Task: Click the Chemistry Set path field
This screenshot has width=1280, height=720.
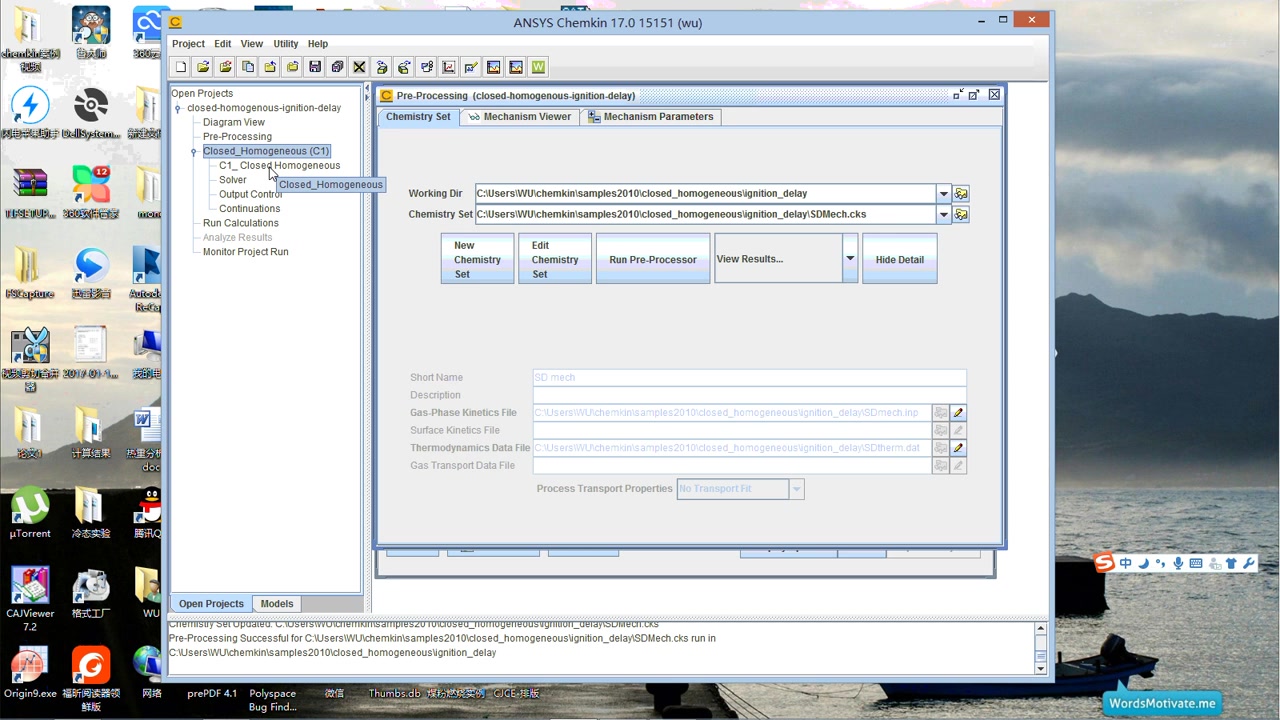Action: coord(705,214)
